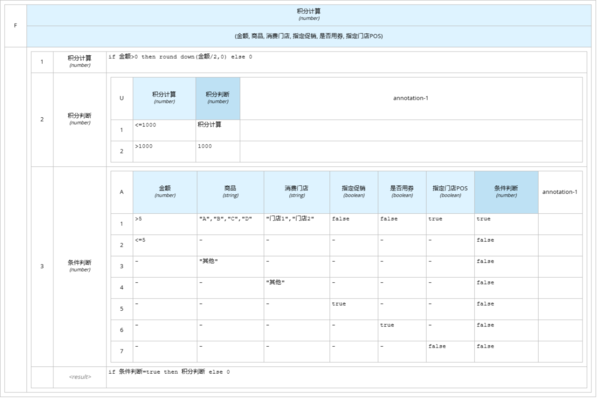This screenshot has width=600, height=401.
Task: Click the "门店1","门店2" cell
Action: tap(296, 218)
